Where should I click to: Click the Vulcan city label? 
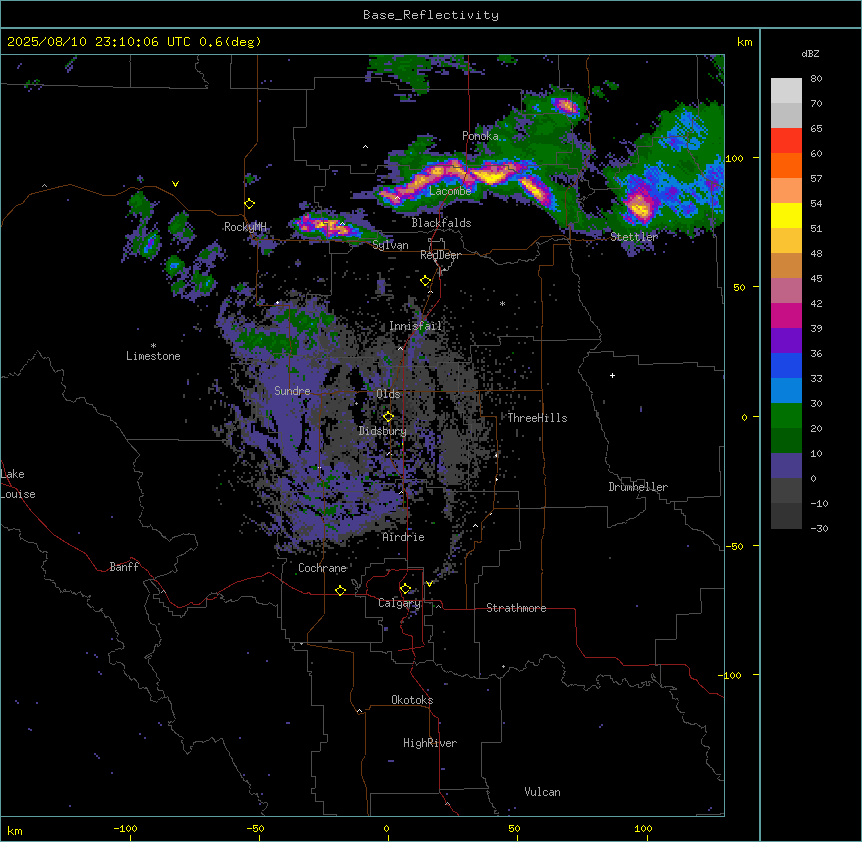click(x=542, y=792)
